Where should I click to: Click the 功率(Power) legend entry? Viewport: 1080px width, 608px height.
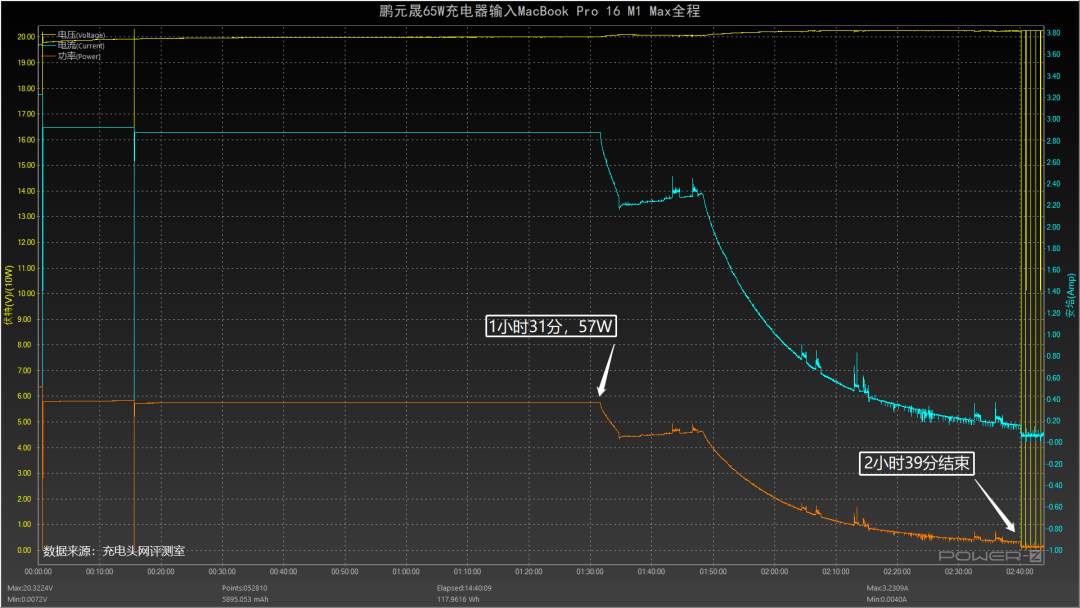[72, 56]
